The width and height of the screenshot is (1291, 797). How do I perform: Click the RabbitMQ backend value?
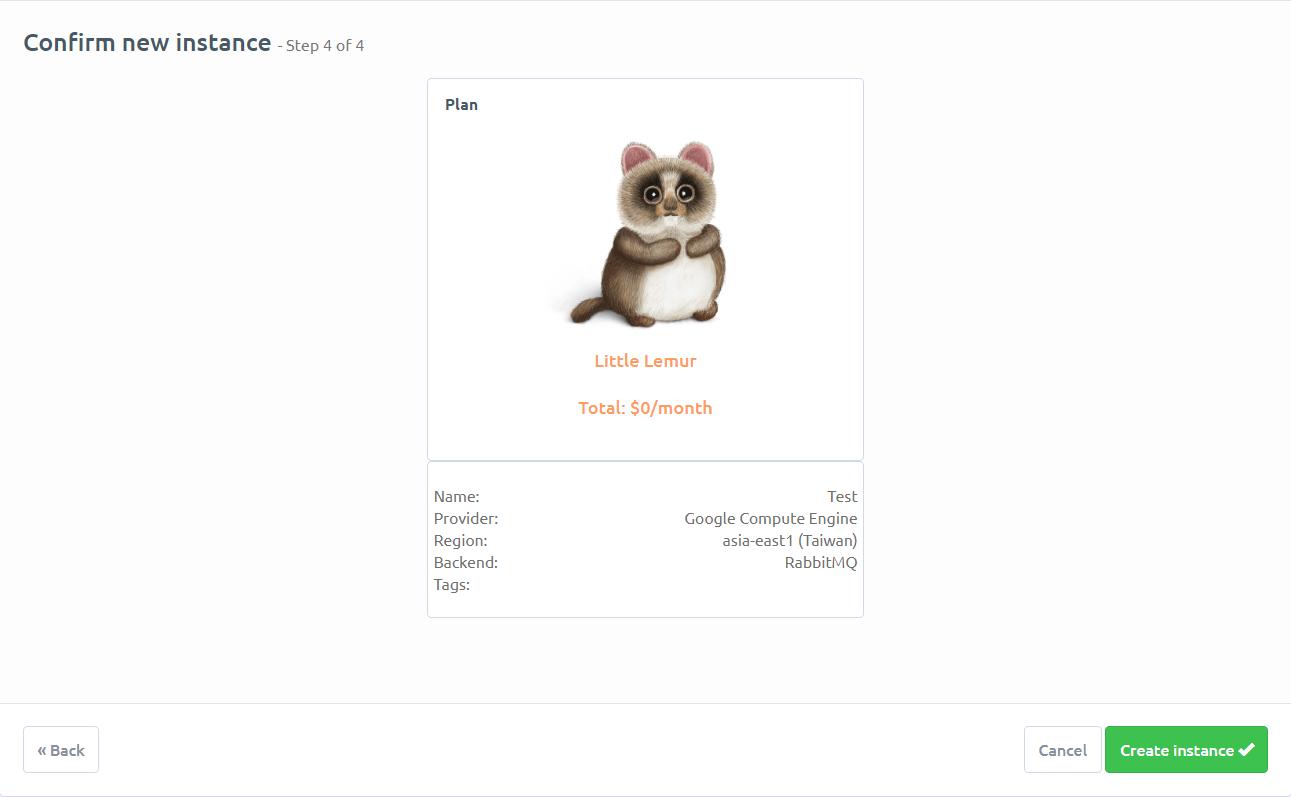(821, 562)
